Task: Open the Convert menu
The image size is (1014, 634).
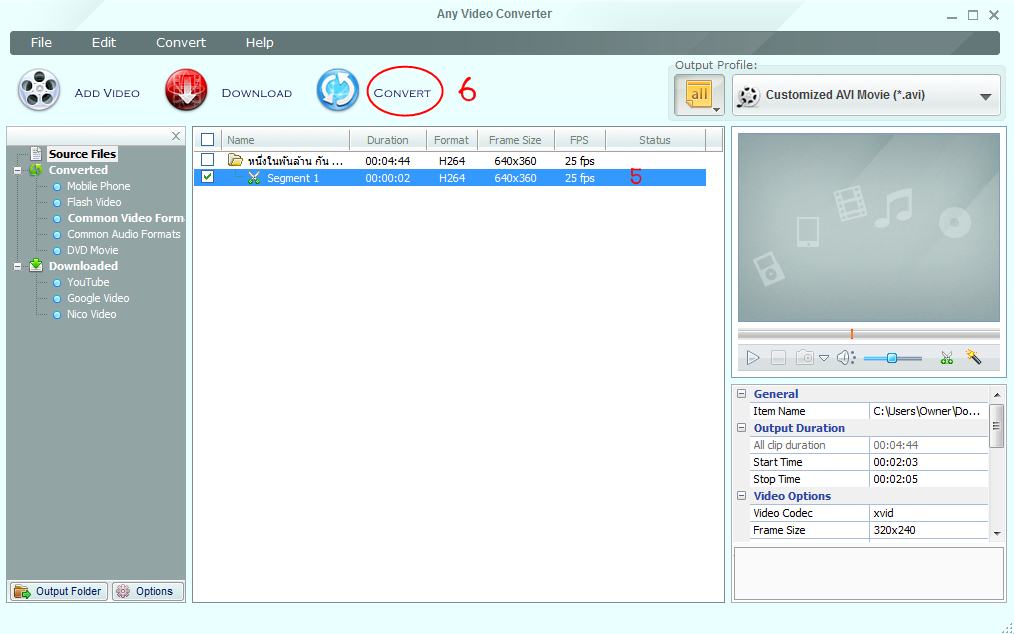Action: pos(180,43)
